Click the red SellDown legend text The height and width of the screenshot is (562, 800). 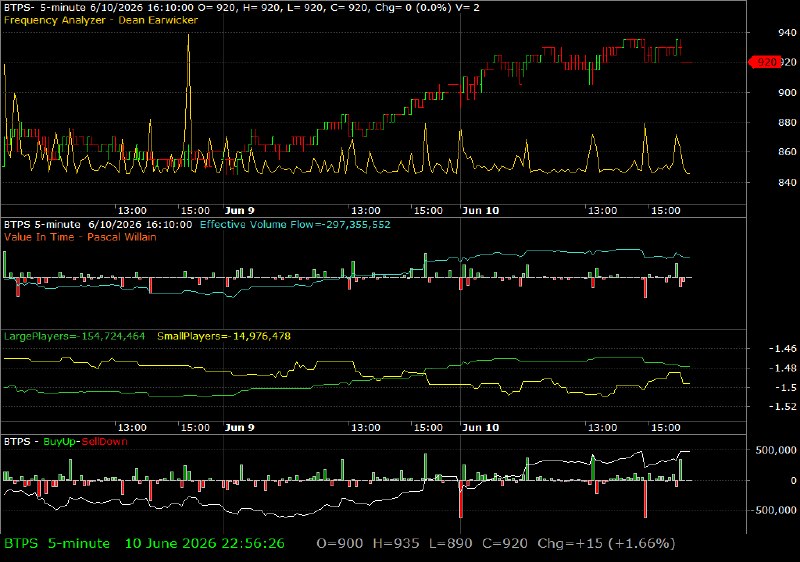(105, 442)
